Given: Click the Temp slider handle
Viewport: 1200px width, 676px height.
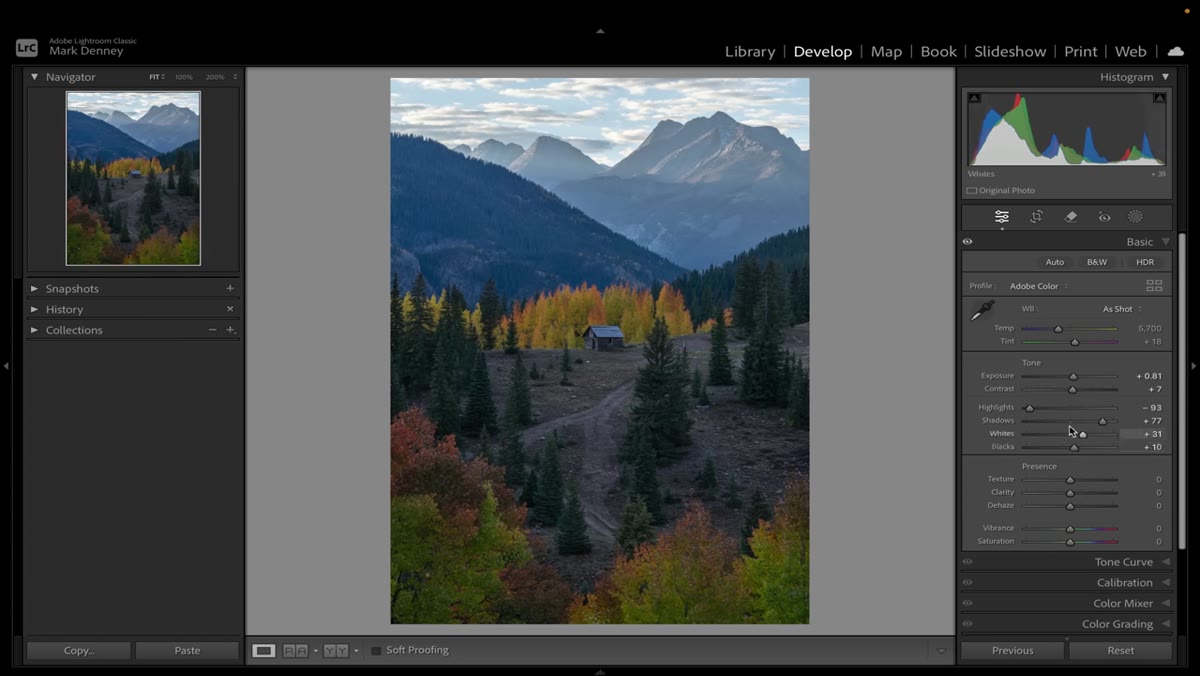Looking at the screenshot, I should pyautogui.click(x=1058, y=329).
